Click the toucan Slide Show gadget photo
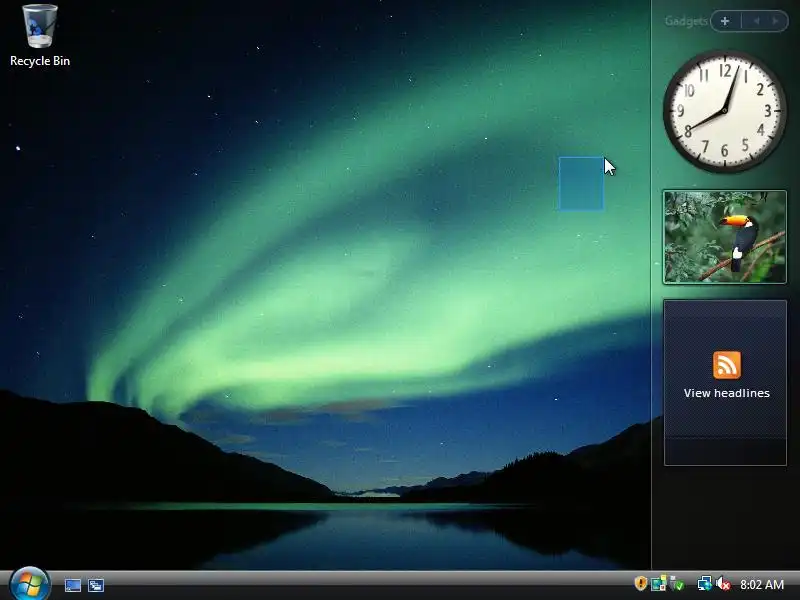Screen dimensions: 800x600 pyautogui.click(x=724, y=237)
